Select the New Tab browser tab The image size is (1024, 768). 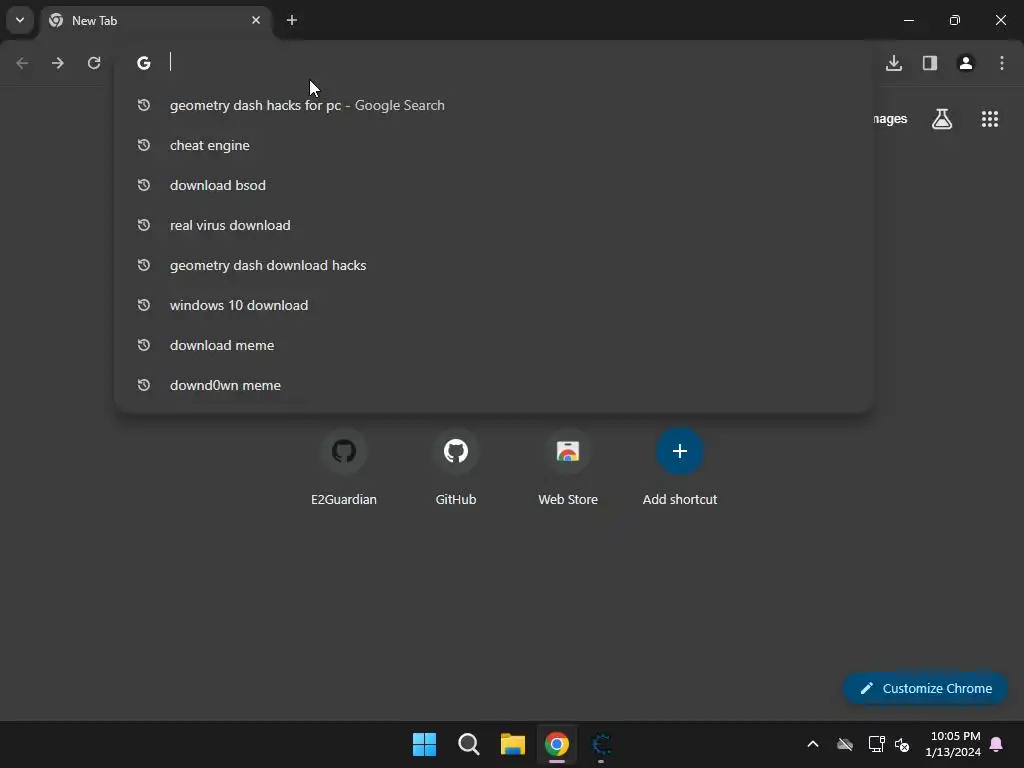point(156,21)
